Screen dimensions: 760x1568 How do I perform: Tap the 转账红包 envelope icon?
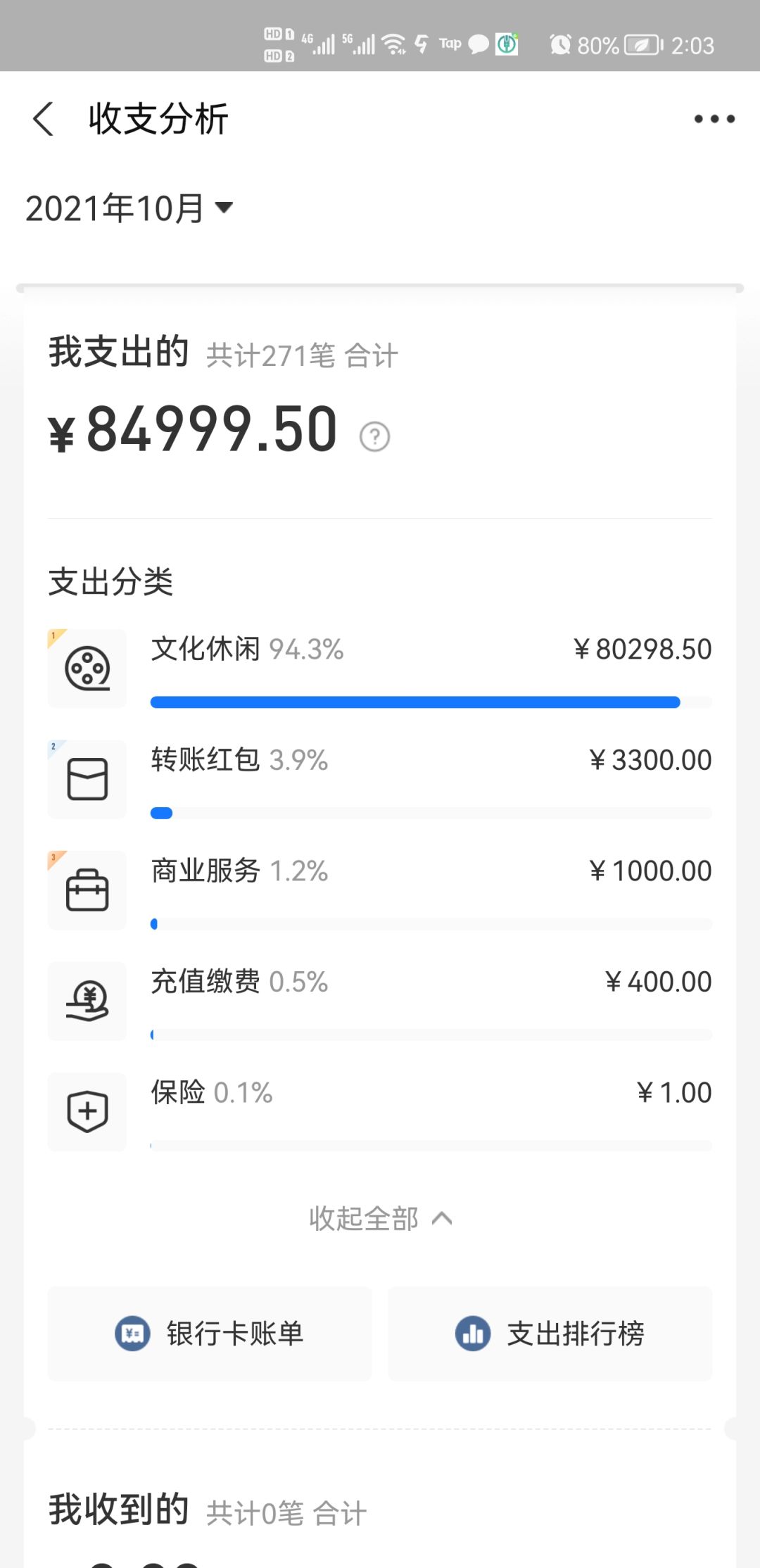coord(87,779)
